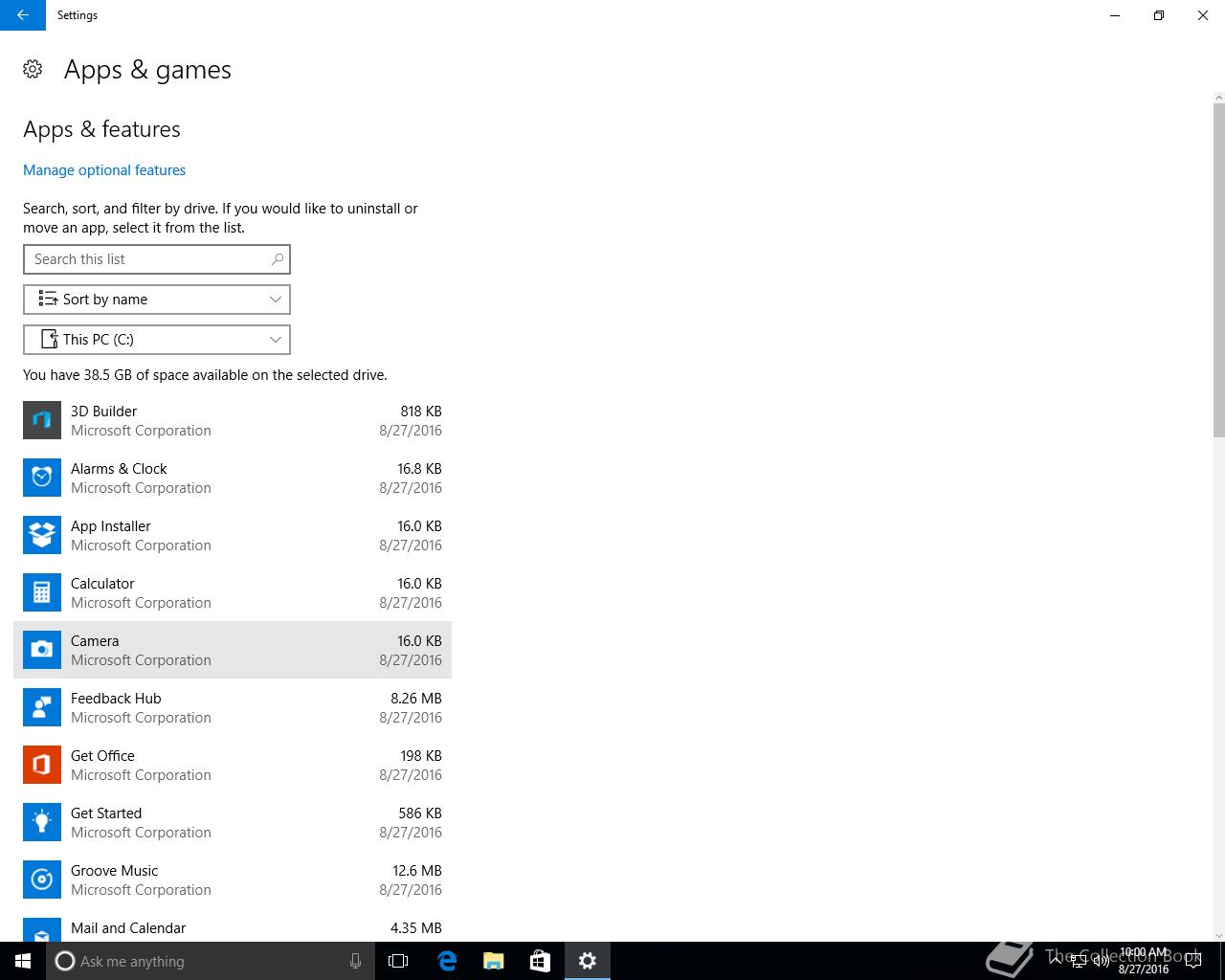Viewport: 1225px width, 980px height.
Task: Select the Camera entry
Action: coord(233,650)
